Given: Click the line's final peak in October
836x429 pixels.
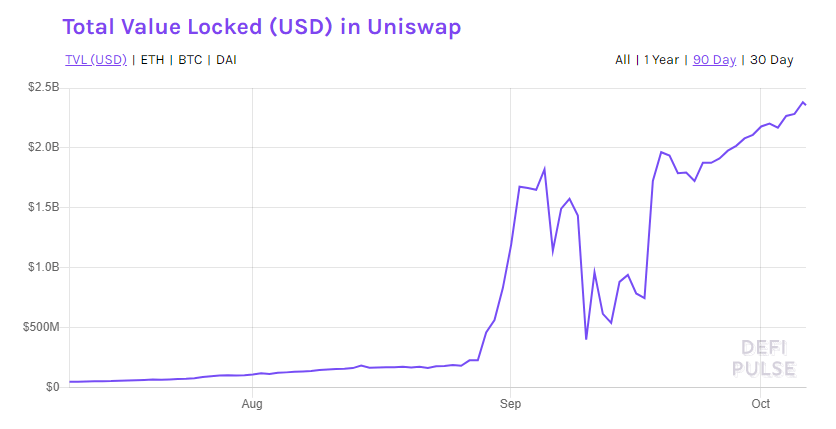Looking at the screenshot, I should click(x=803, y=101).
